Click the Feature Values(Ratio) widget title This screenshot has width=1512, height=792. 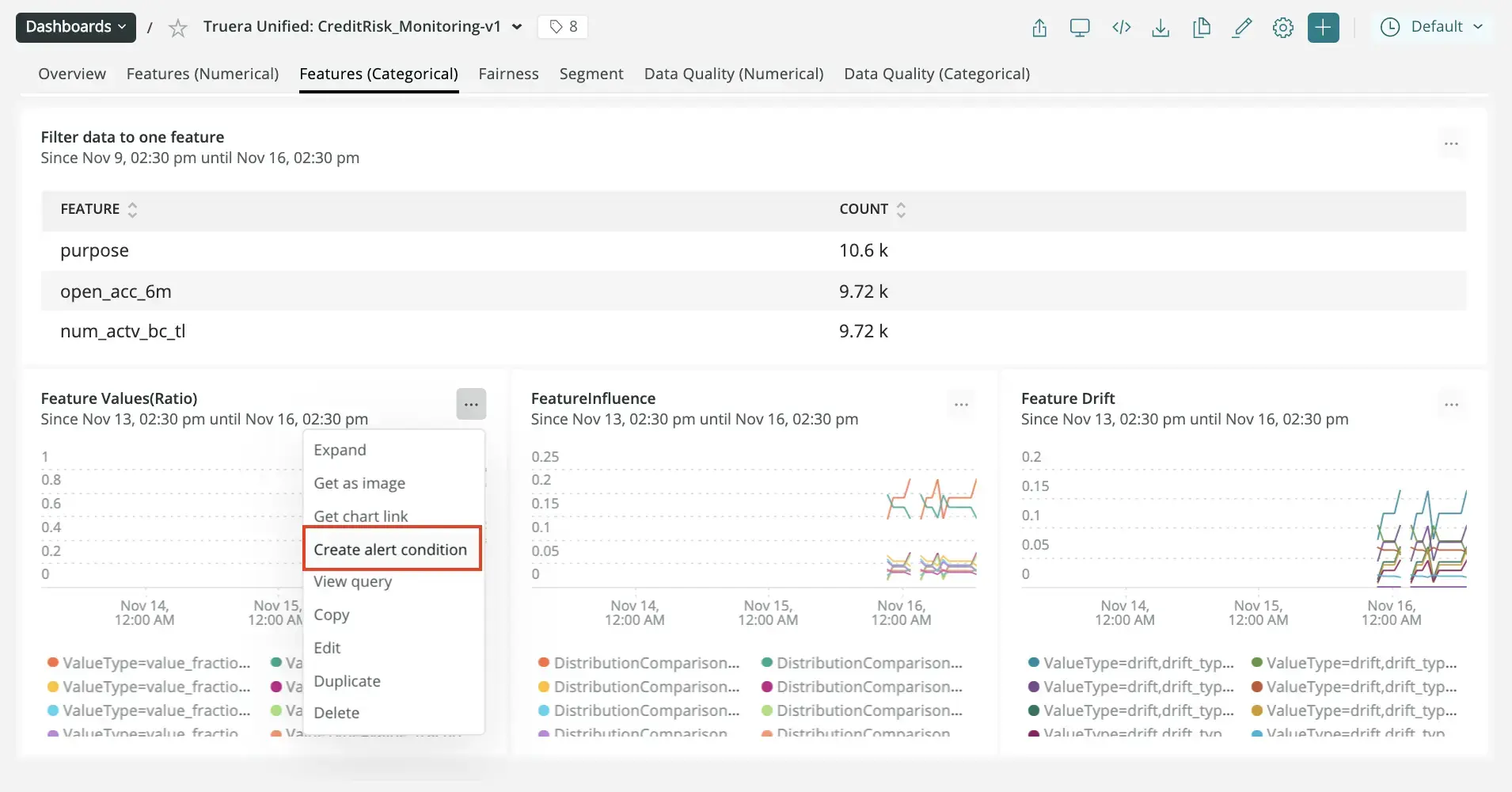[119, 398]
